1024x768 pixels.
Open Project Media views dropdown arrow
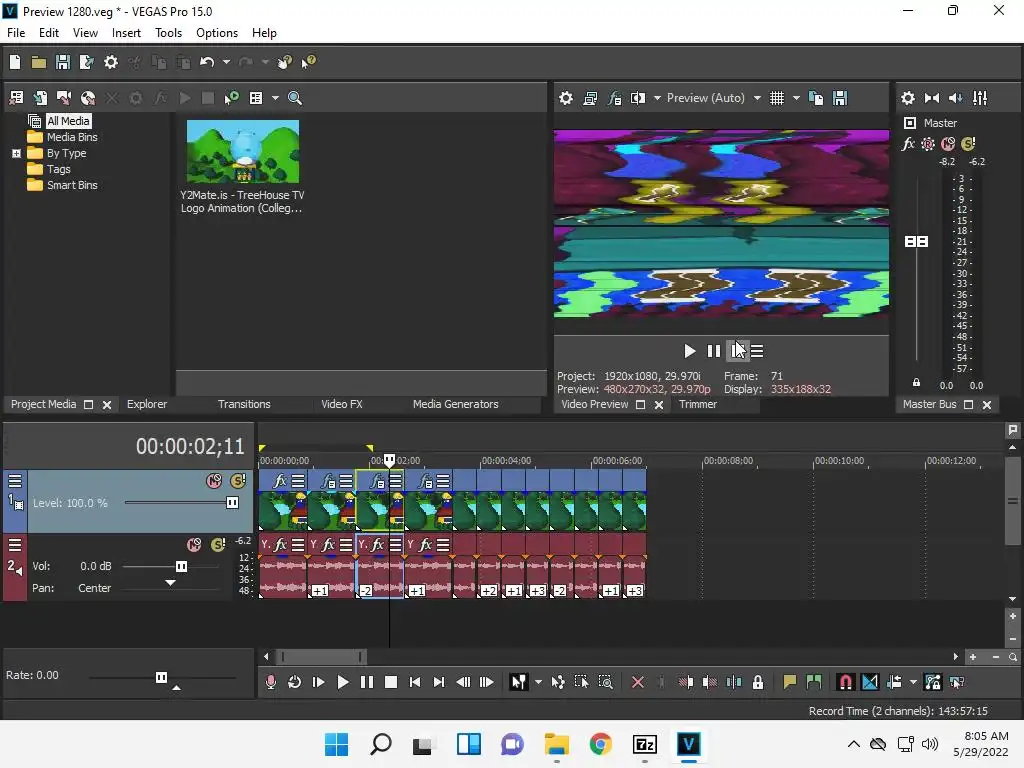pos(275,98)
